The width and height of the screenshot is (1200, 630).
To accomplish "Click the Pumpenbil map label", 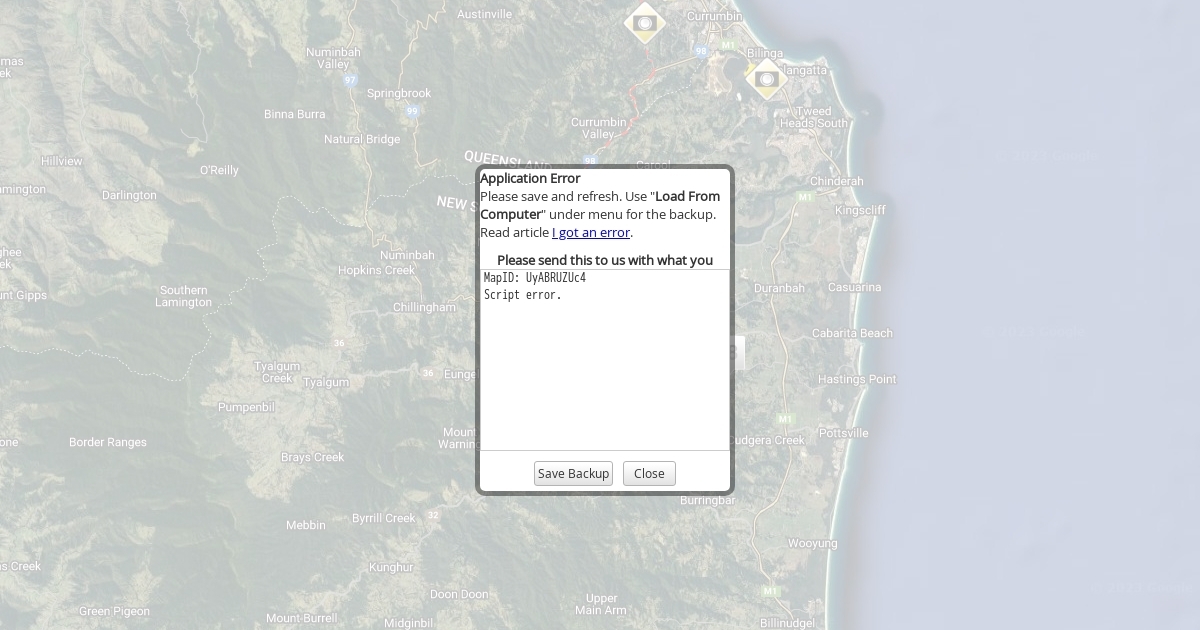I will tap(246, 407).
